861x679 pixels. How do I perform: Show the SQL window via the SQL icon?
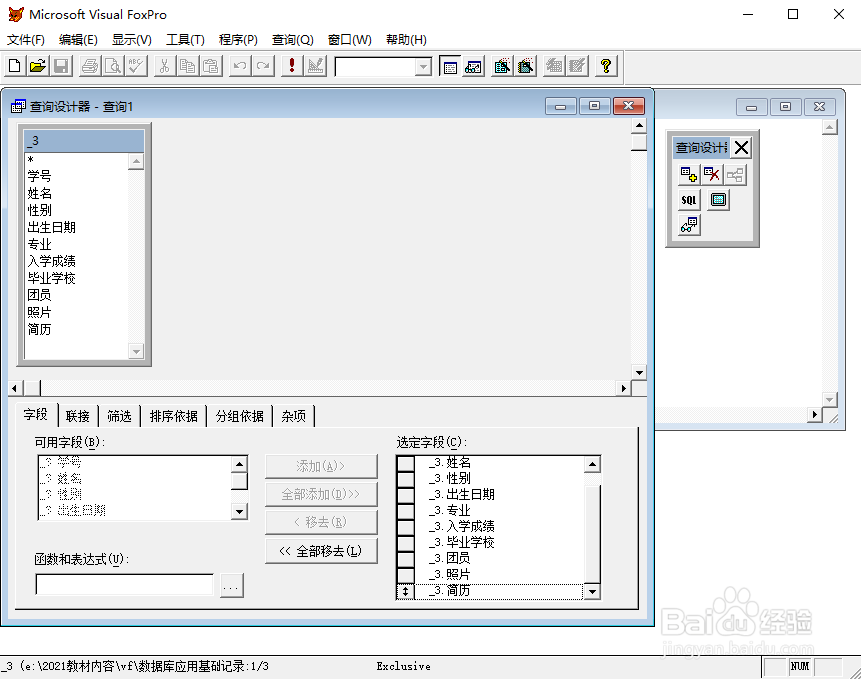pyautogui.click(x=689, y=200)
